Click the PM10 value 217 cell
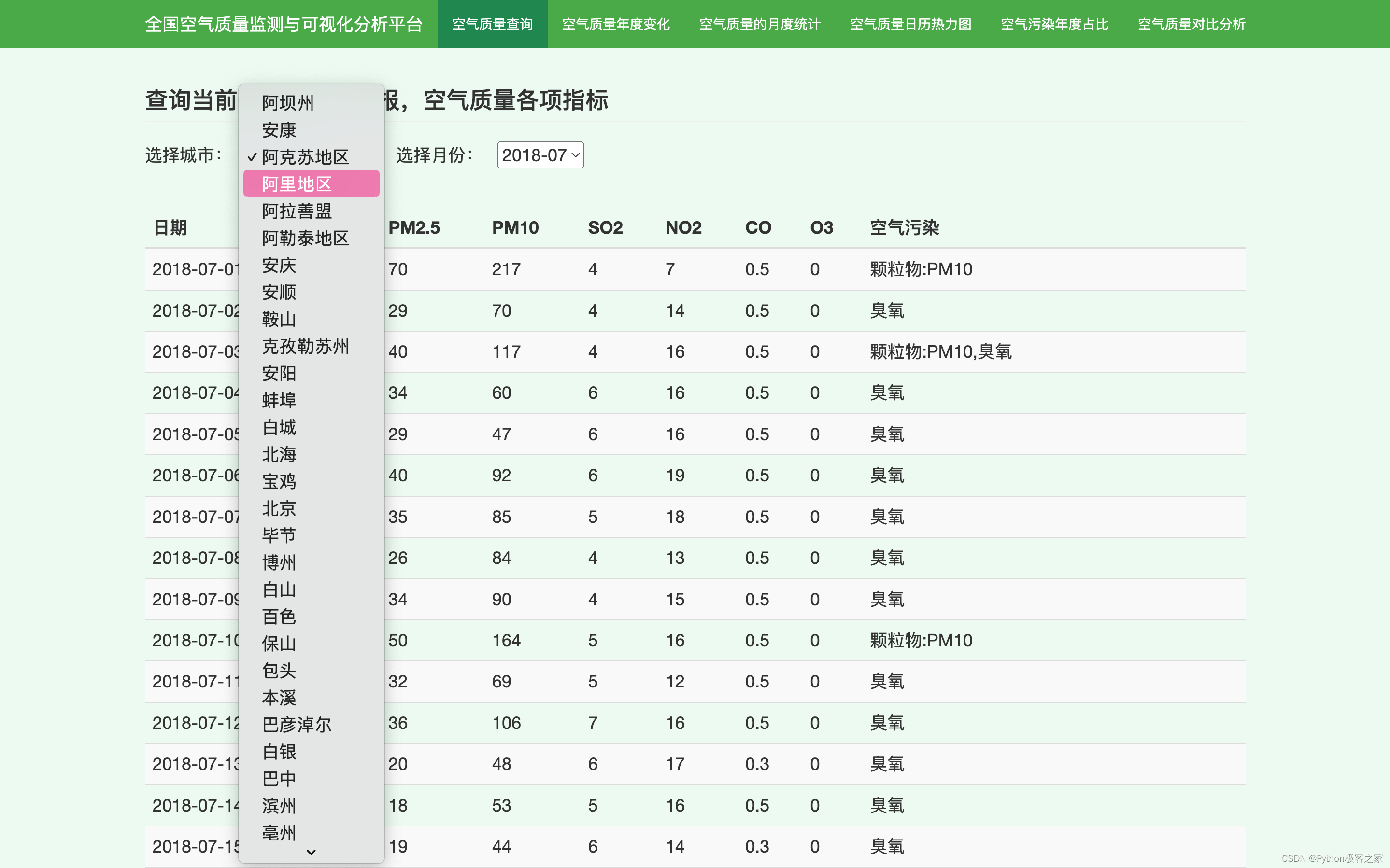This screenshot has width=1390, height=868. click(506, 269)
